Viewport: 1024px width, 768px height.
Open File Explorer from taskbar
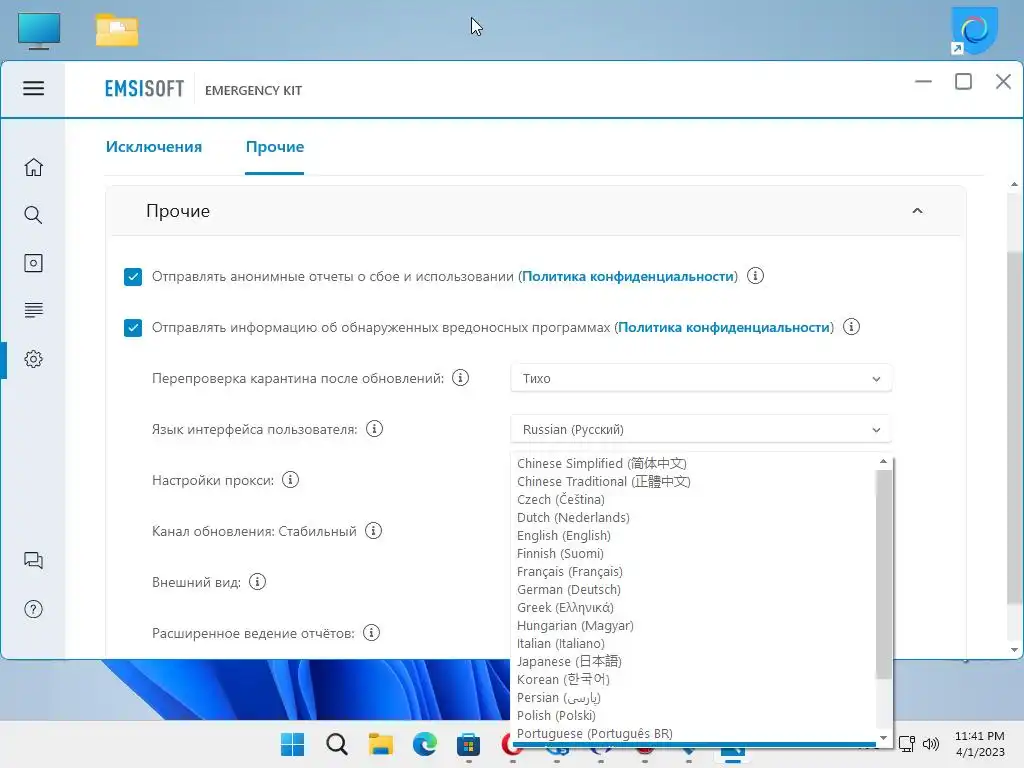click(381, 744)
